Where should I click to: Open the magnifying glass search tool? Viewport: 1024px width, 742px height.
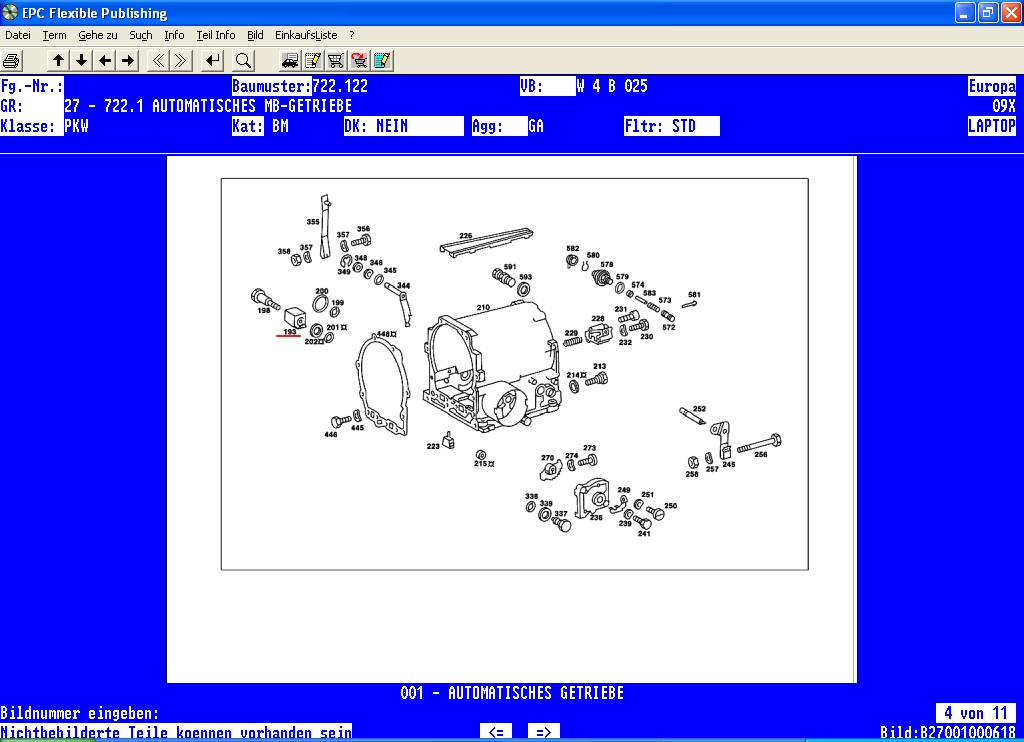243,60
